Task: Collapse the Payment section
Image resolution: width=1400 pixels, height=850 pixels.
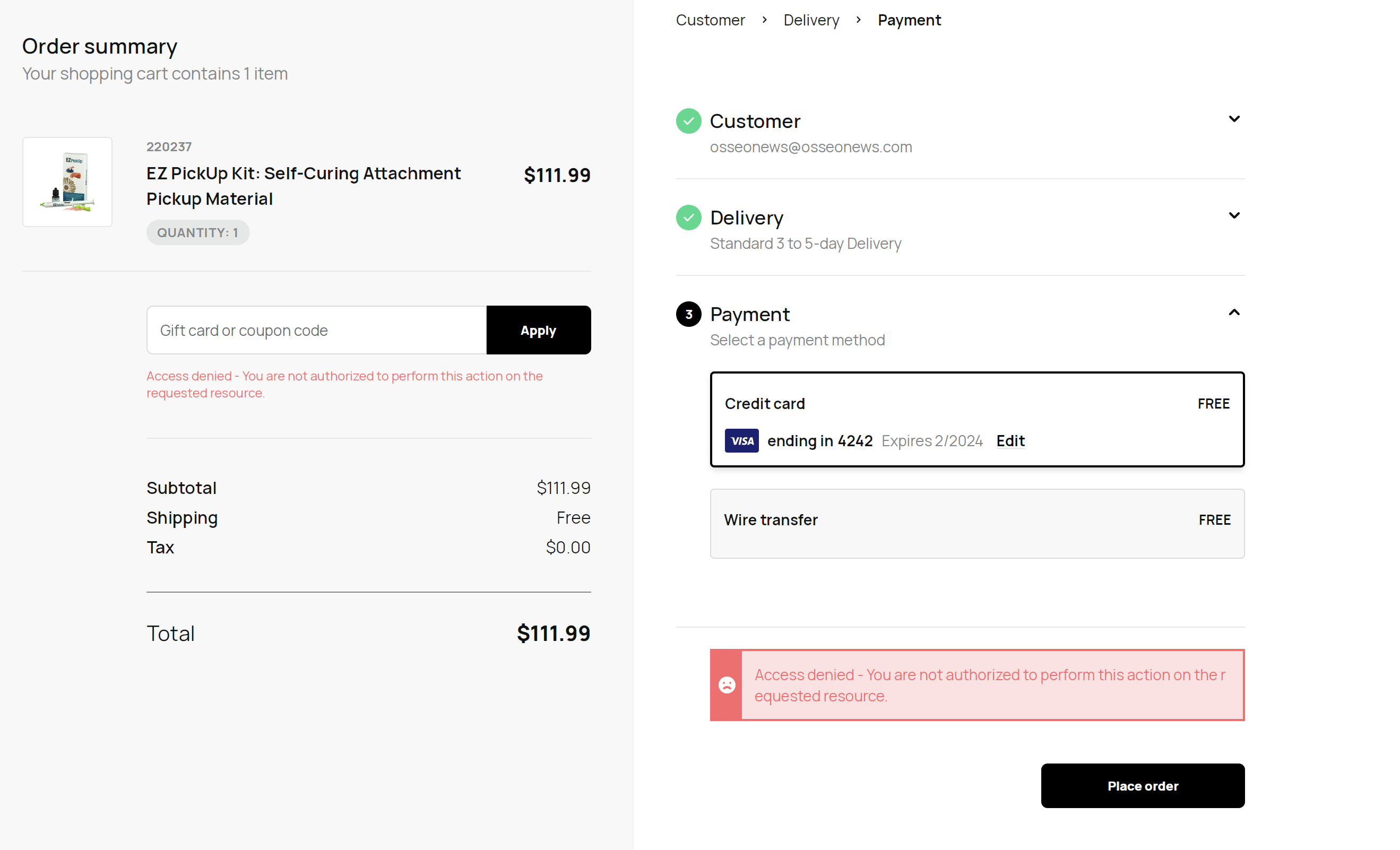Action: [x=1234, y=312]
